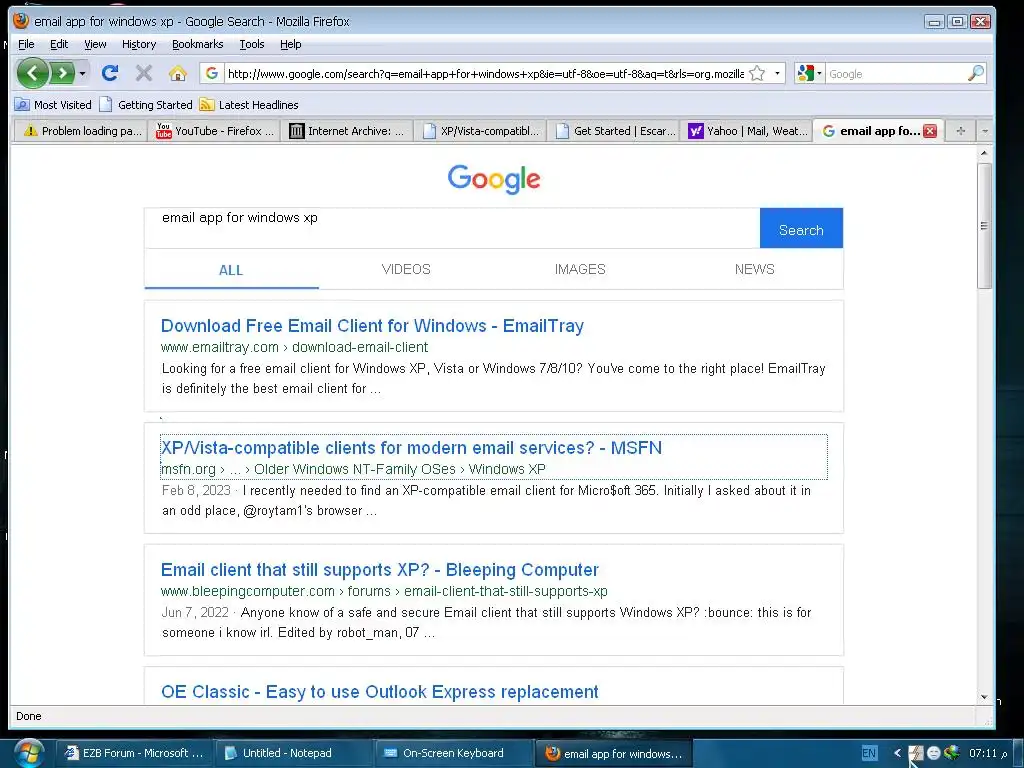Open the History menu
Viewport: 1024px width, 768px height.
click(138, 44)
